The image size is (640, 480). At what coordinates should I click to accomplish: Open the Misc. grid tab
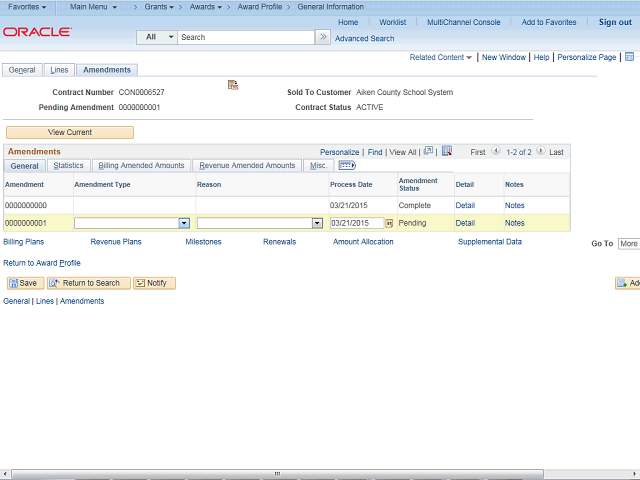[x=318, y=165]
